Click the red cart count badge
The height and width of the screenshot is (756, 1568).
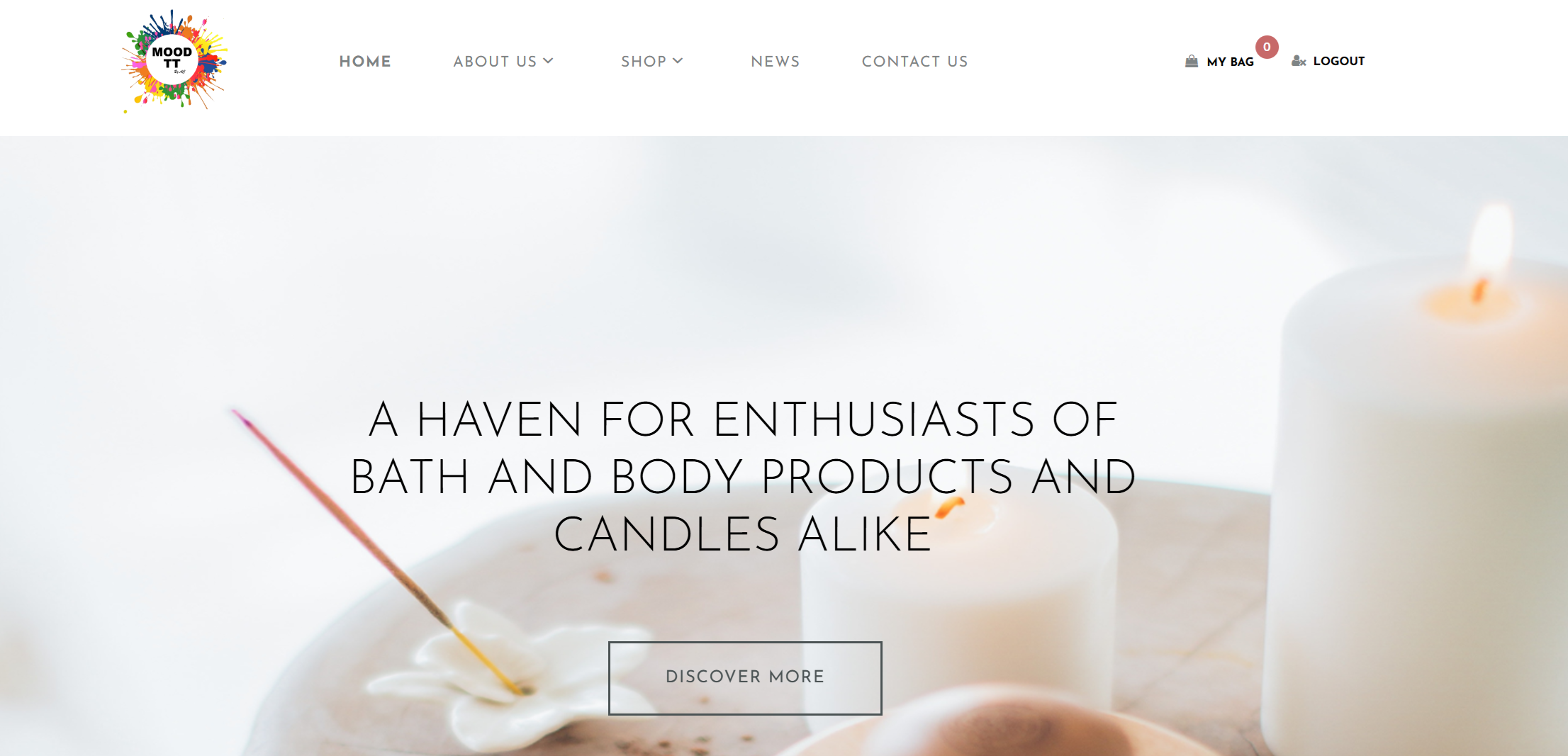(x=1267, y=47)
